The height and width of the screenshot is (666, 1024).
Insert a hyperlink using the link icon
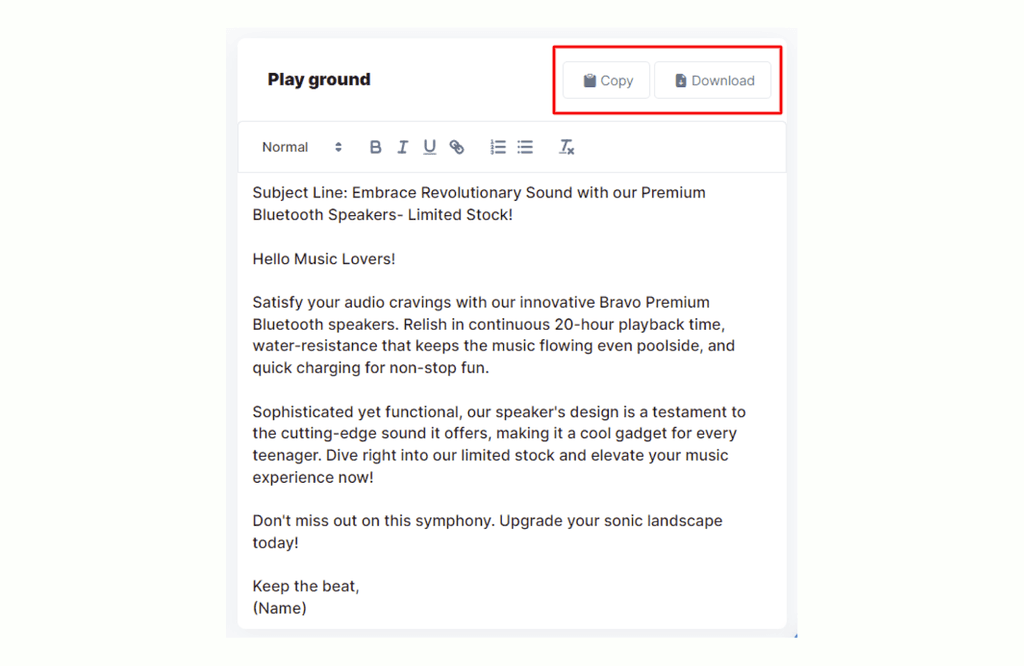457,146
